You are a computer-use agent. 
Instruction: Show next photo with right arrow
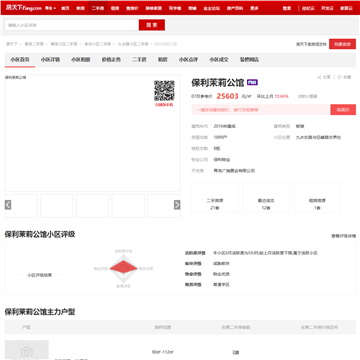[177, 205]
